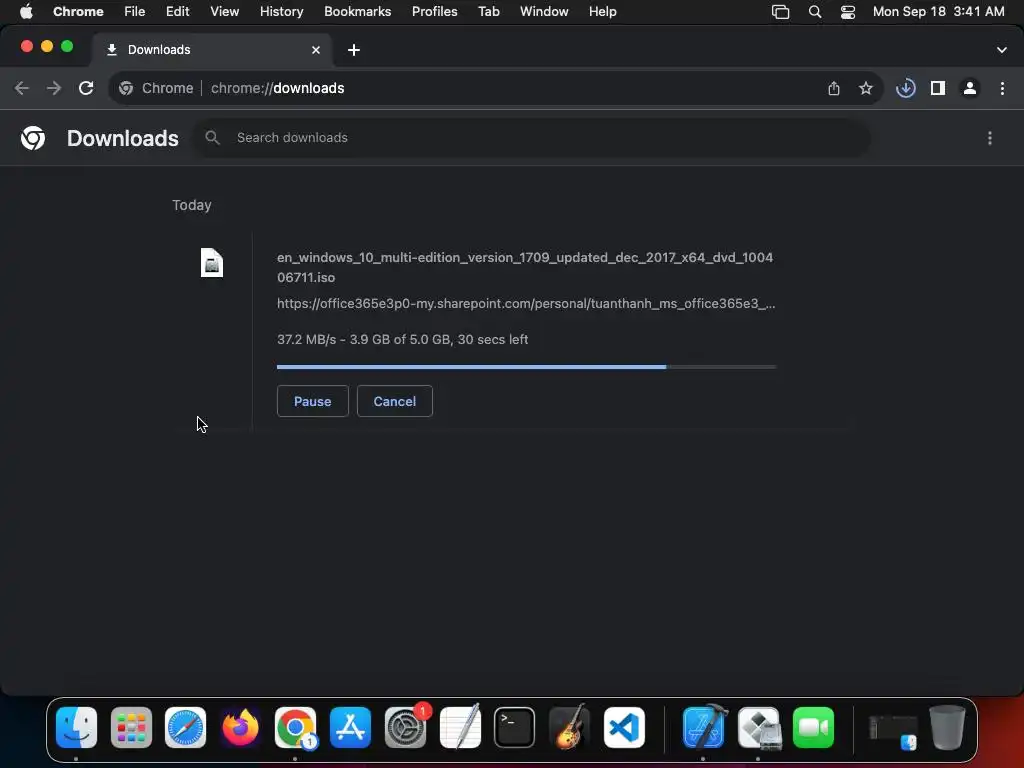Screen dimensions: 1024x768
Task: Focus the Search downloads field
Action: click(x=532, y=138)
